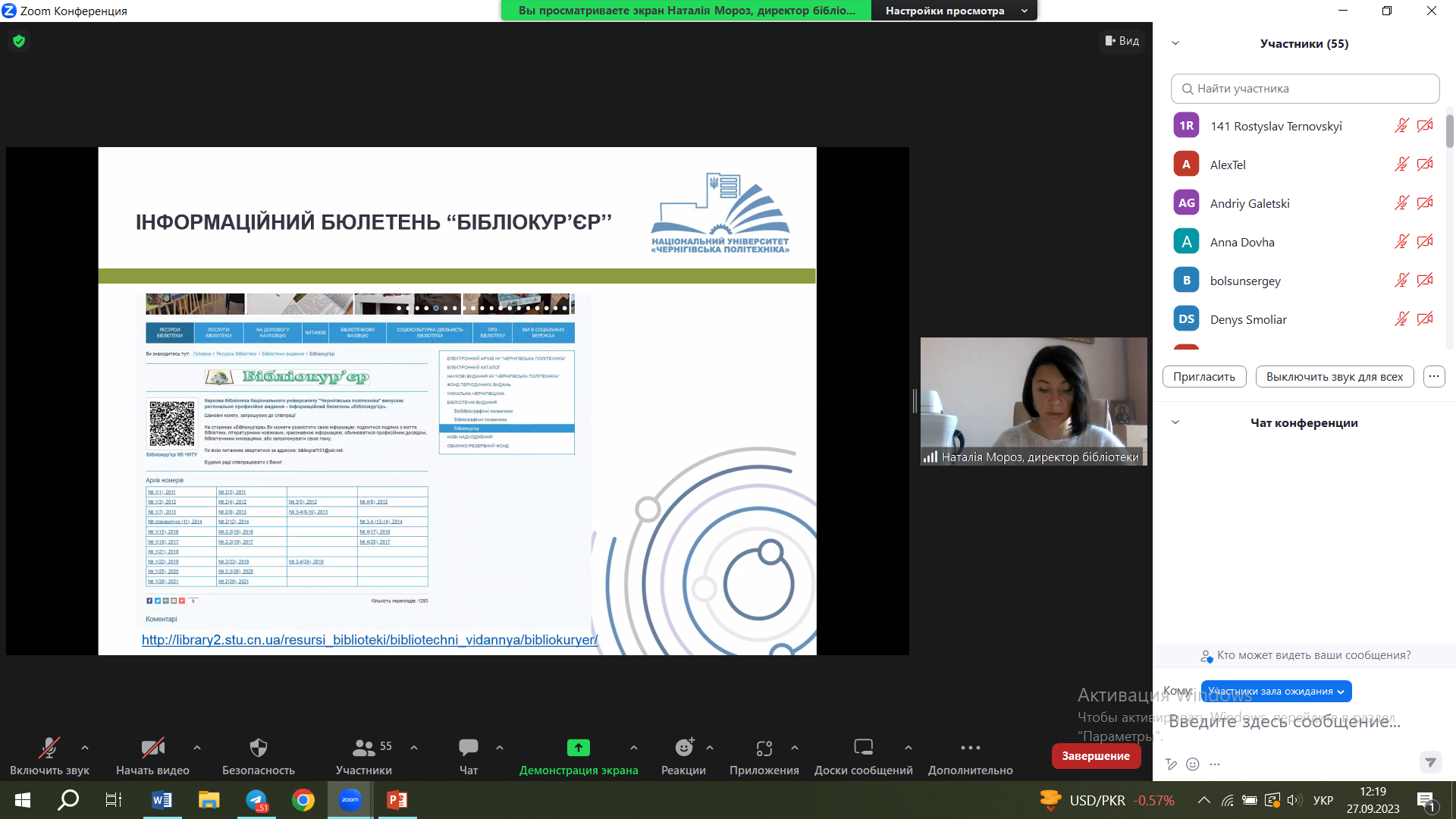Open the Вид view menu
The height and width of the screenshot is (819, 1456).
1122,41
